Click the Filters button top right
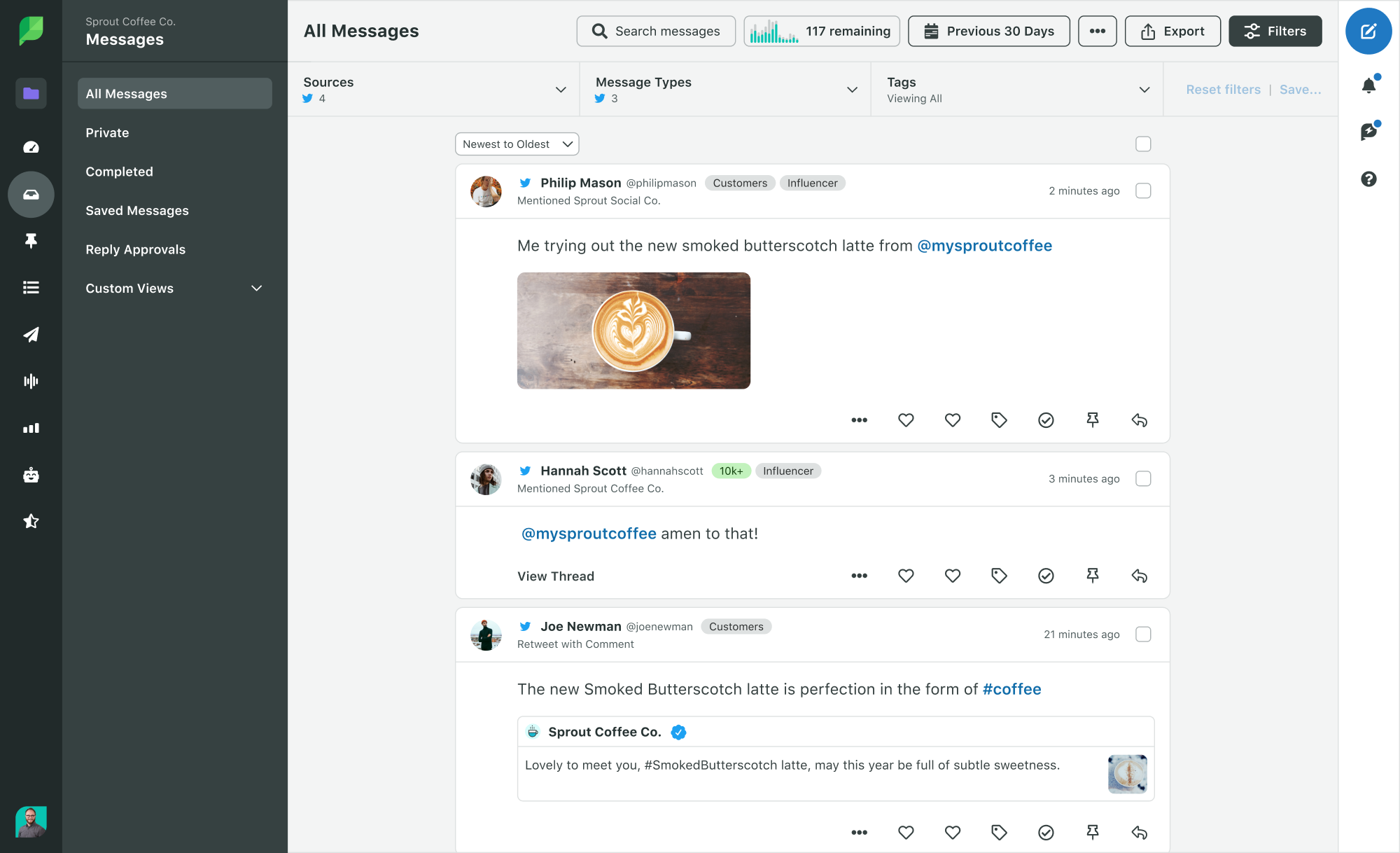The width and height of the screenshot is (1400, 853). pyautogui.click(x=1276, y=30)
